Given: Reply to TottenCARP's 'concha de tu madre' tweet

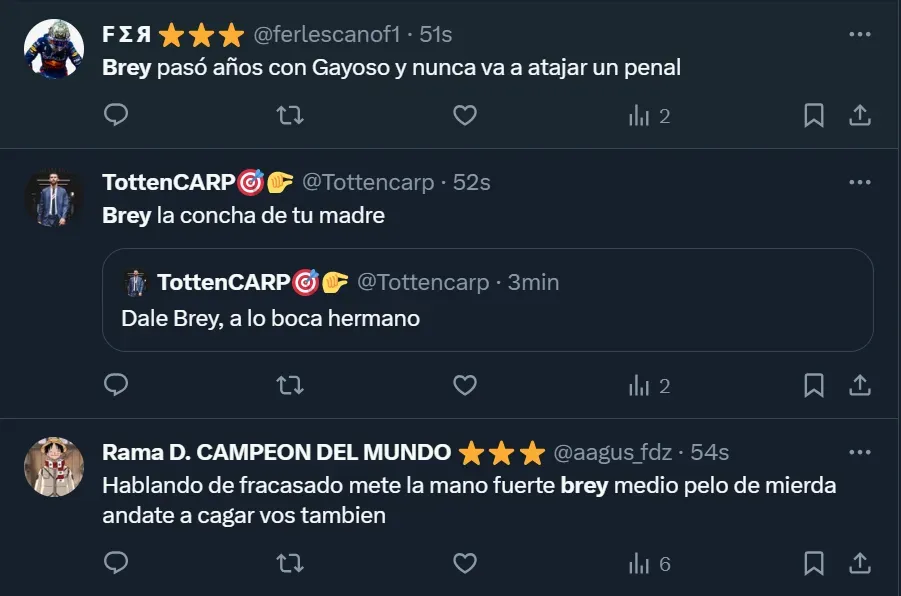Looking at the screenshot, I should pyautogui.click(x=116, y=385).
